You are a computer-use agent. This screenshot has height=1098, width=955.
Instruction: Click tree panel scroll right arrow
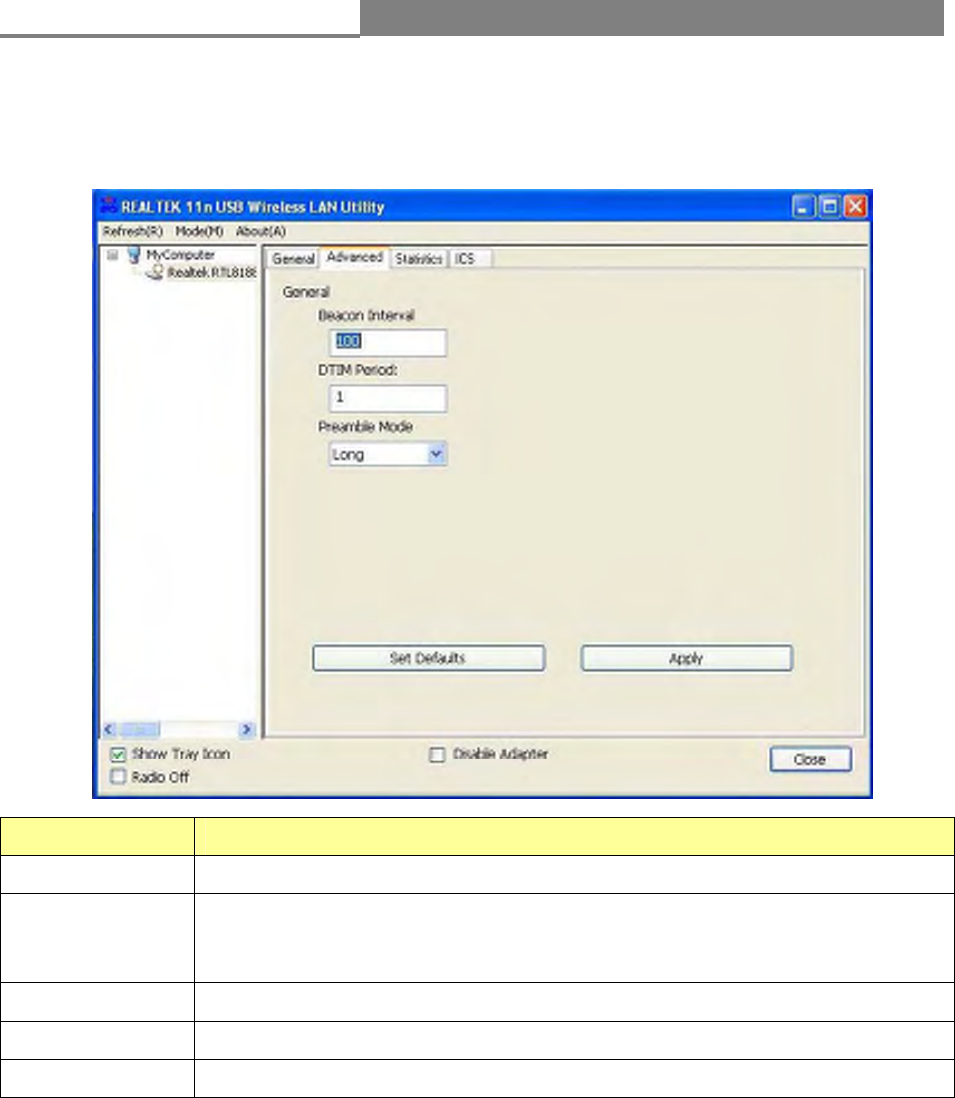click(x=246, y=729)
